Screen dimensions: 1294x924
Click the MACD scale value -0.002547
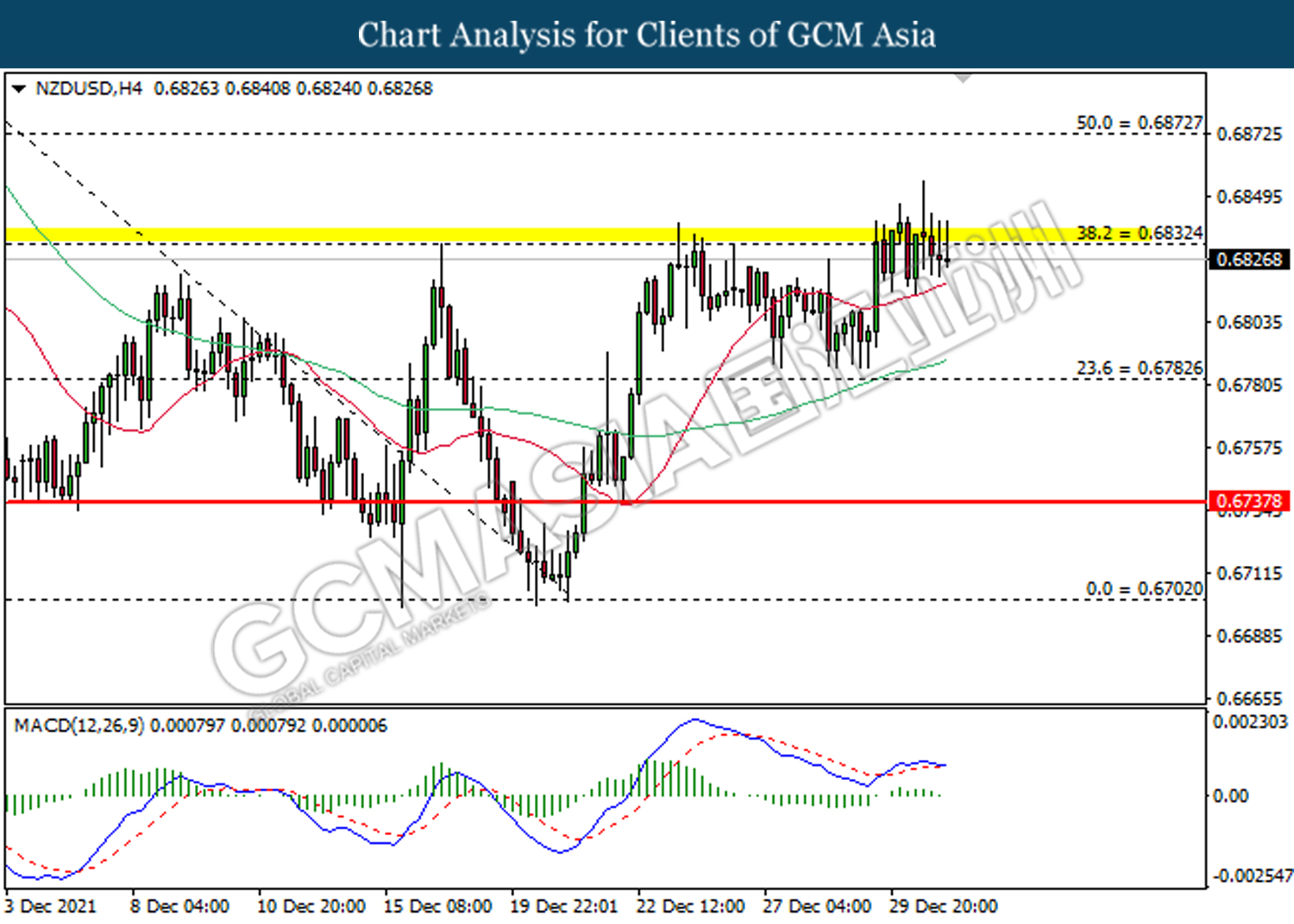[x=1253, y=876]
